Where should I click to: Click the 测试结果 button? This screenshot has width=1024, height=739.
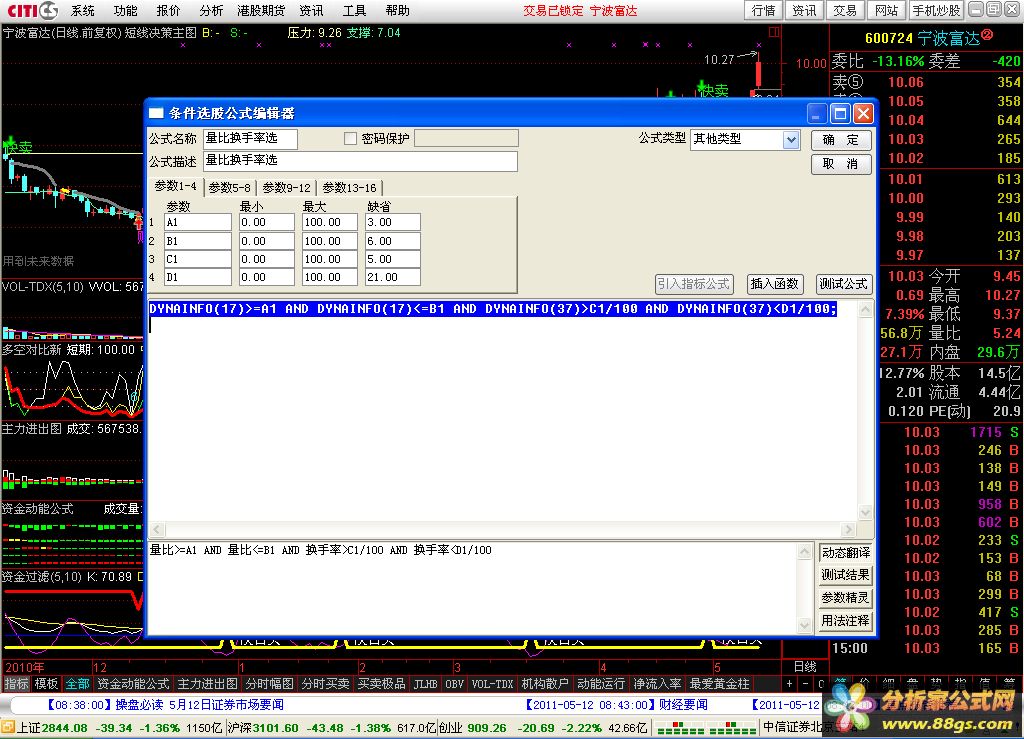coord(845,575)
